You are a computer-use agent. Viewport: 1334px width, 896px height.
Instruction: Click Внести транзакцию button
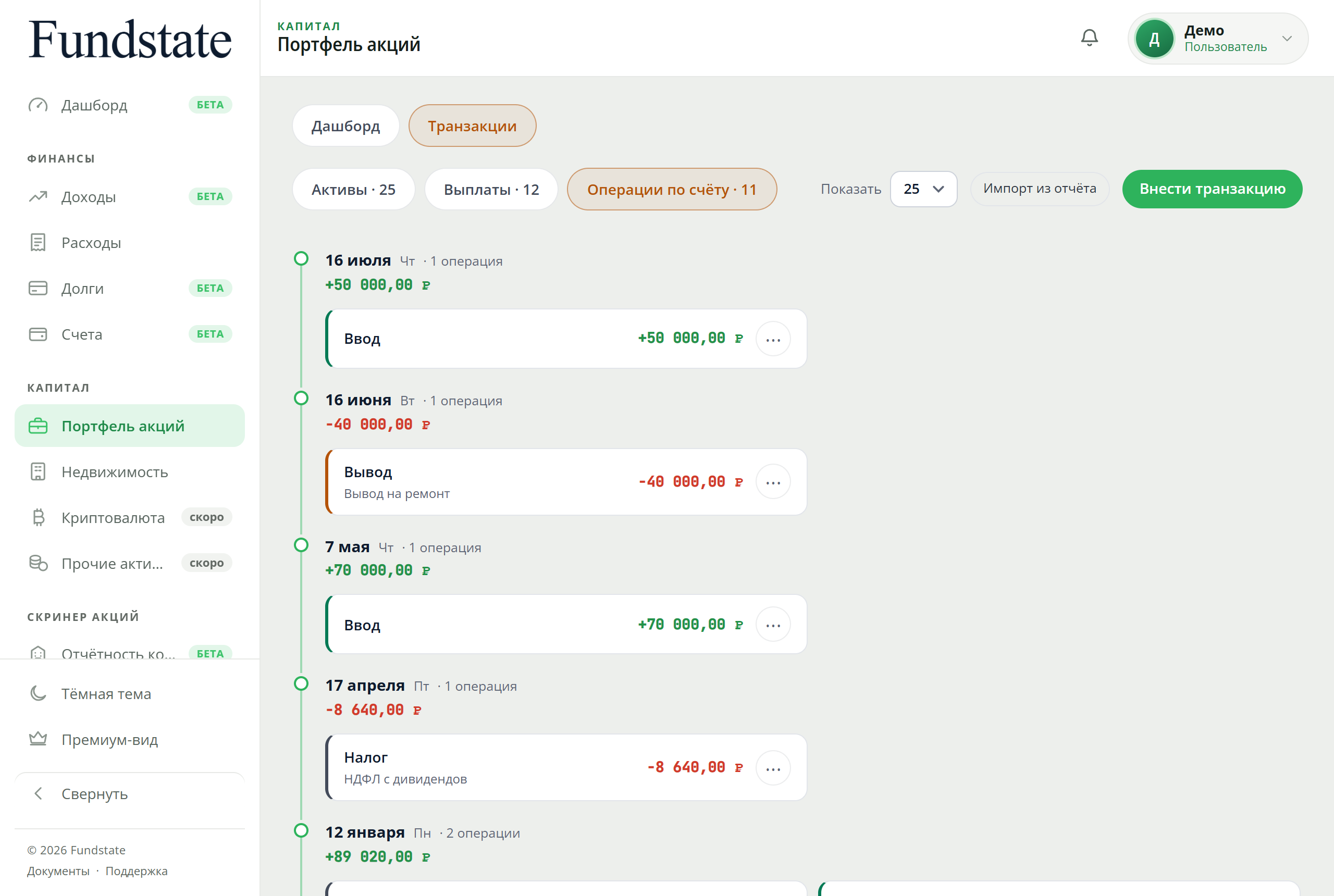tap(1212, 189)
